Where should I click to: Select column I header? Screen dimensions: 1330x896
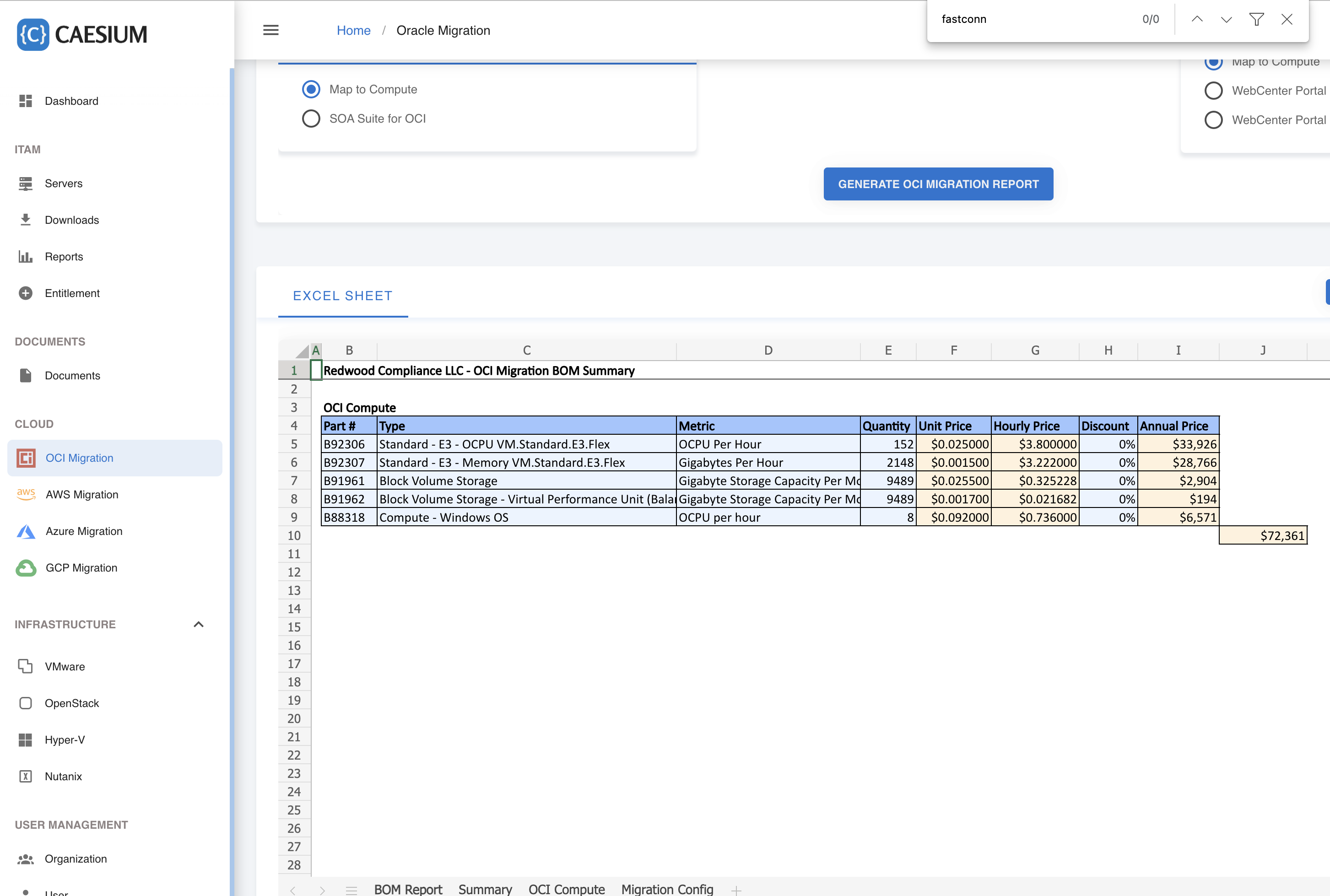click(x=1178, y=350)
